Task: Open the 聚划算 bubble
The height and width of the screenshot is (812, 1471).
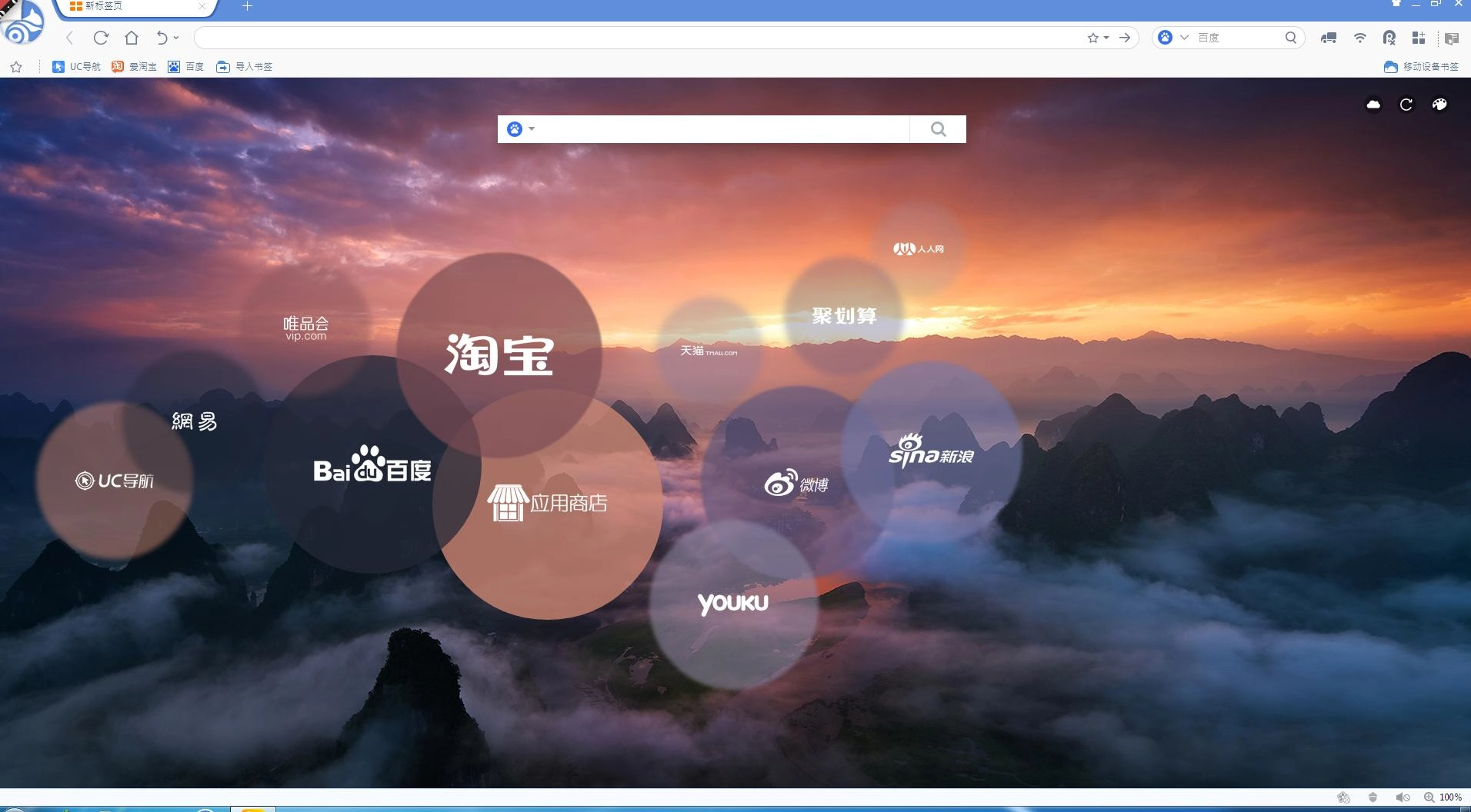Action: tap(844, 316)
